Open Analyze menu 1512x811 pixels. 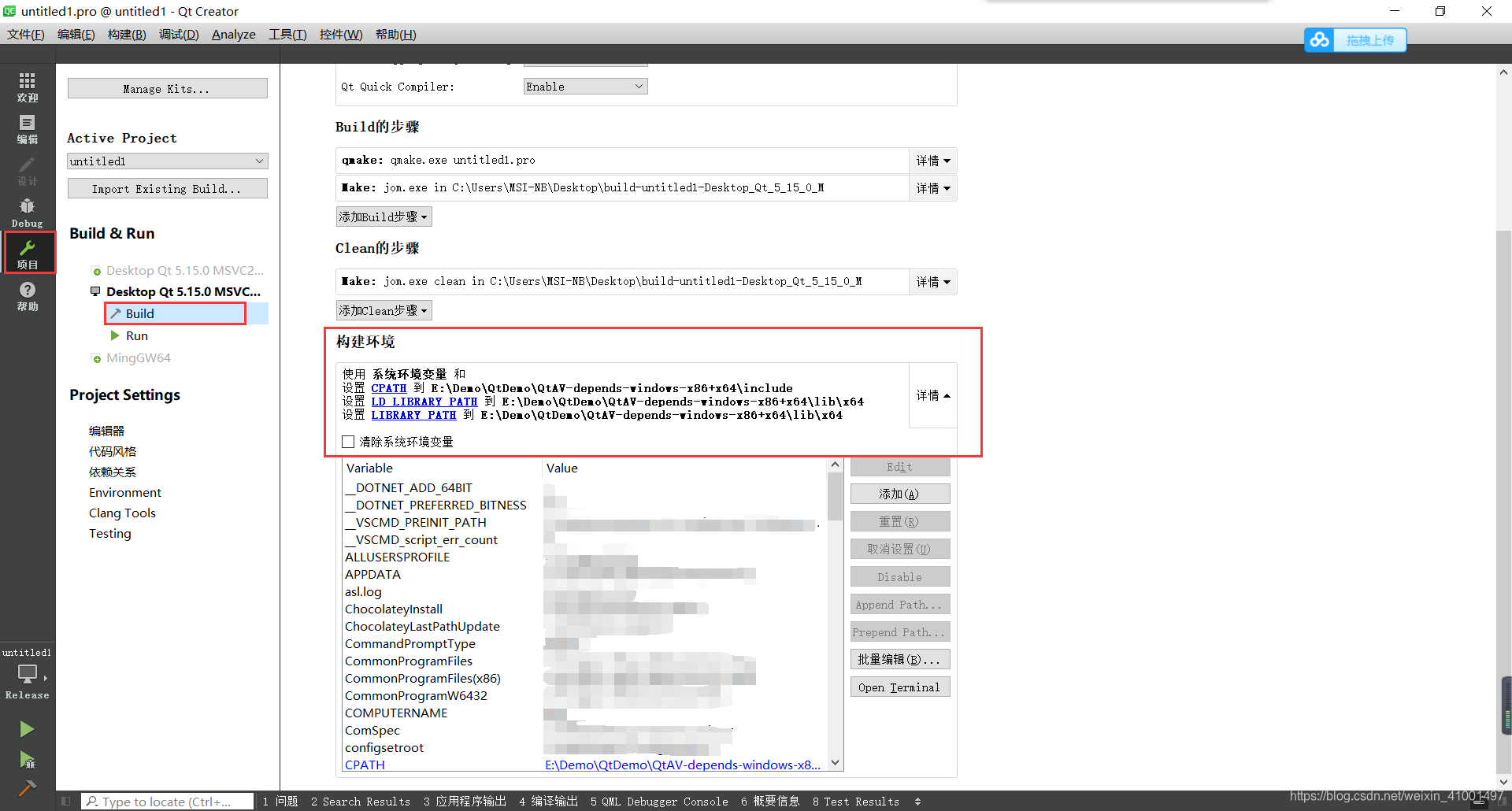[233, 35]
